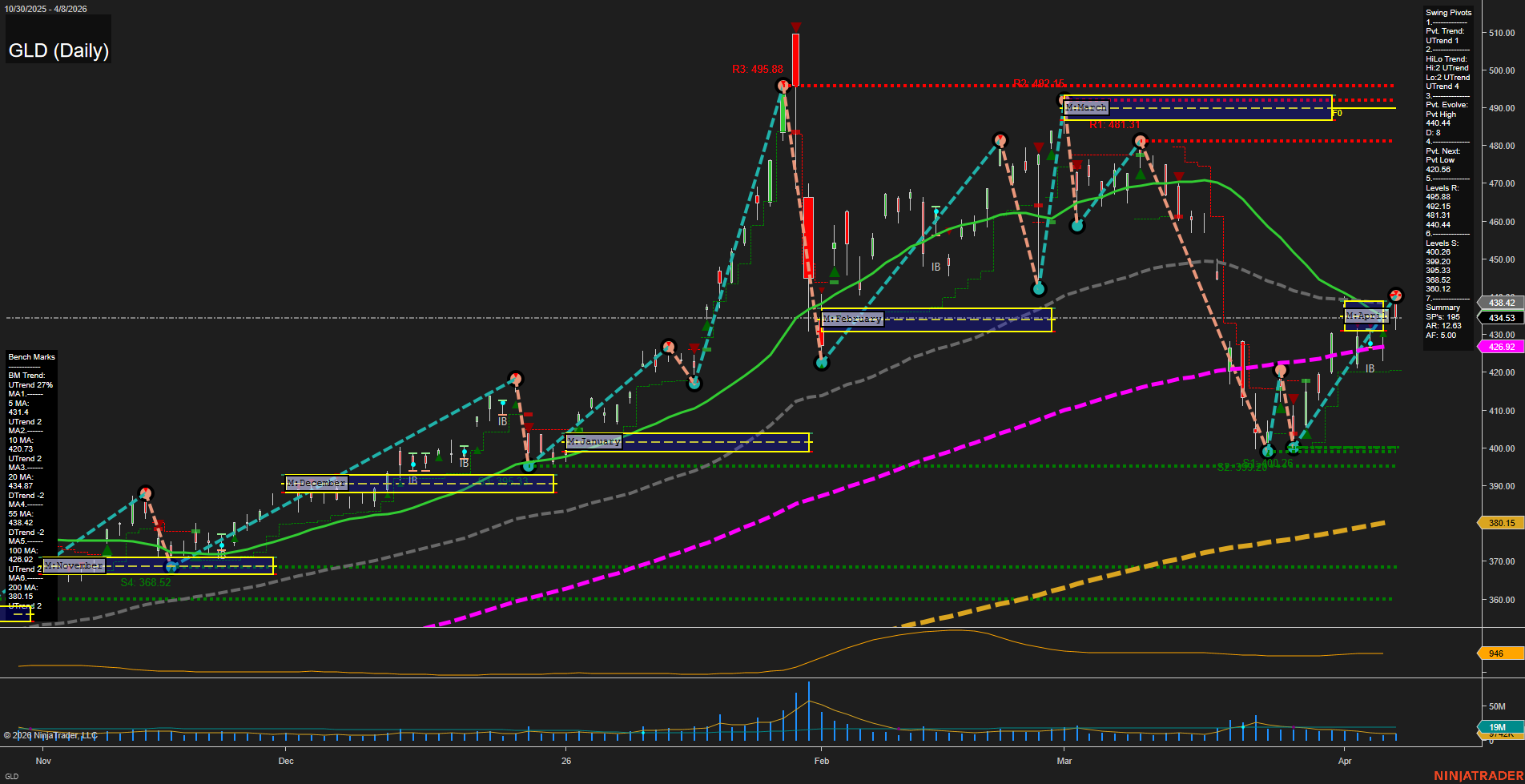This screenshot has width=1525, height=784.
Task: Select the red down-arrow marker at chart top
Action: click(795, 26)
